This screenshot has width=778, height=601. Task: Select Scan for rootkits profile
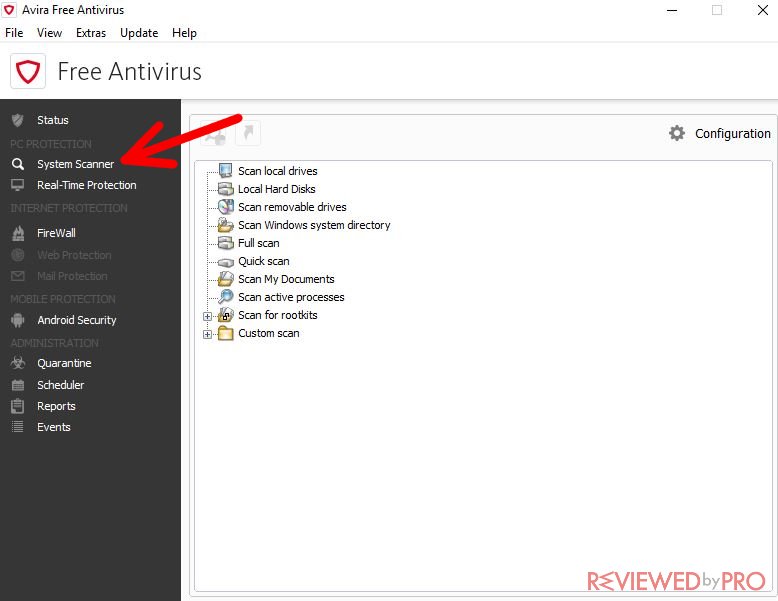[277, 315]
